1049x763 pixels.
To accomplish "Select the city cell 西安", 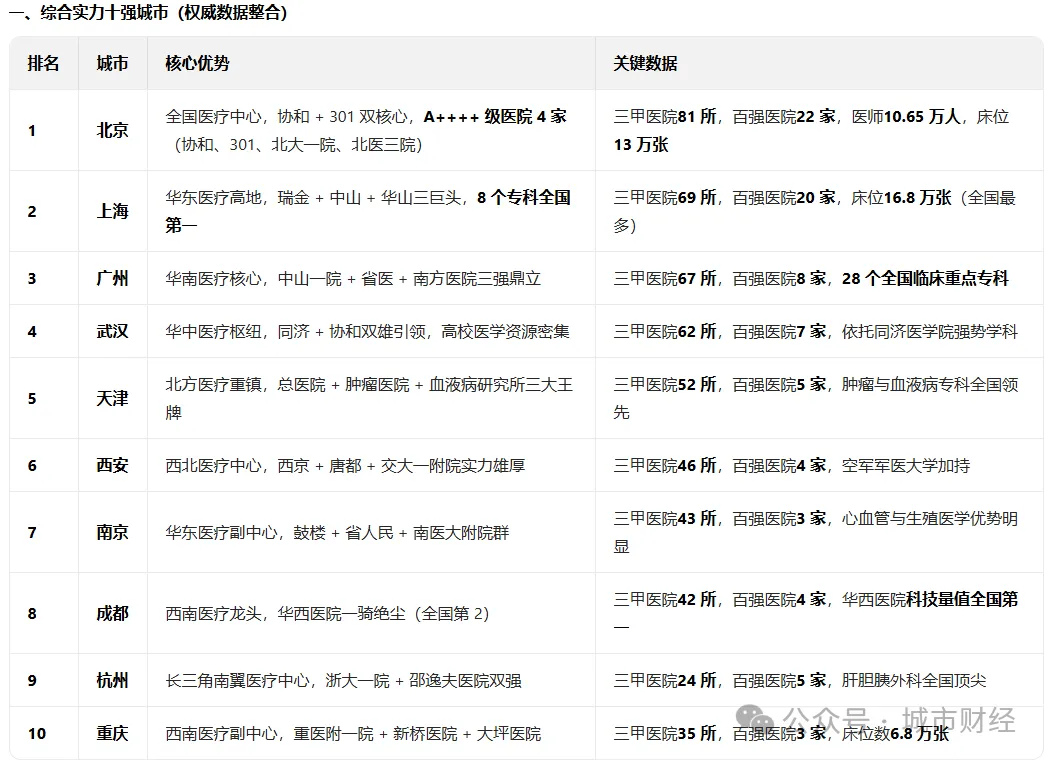I will click(x=112, y=465).
